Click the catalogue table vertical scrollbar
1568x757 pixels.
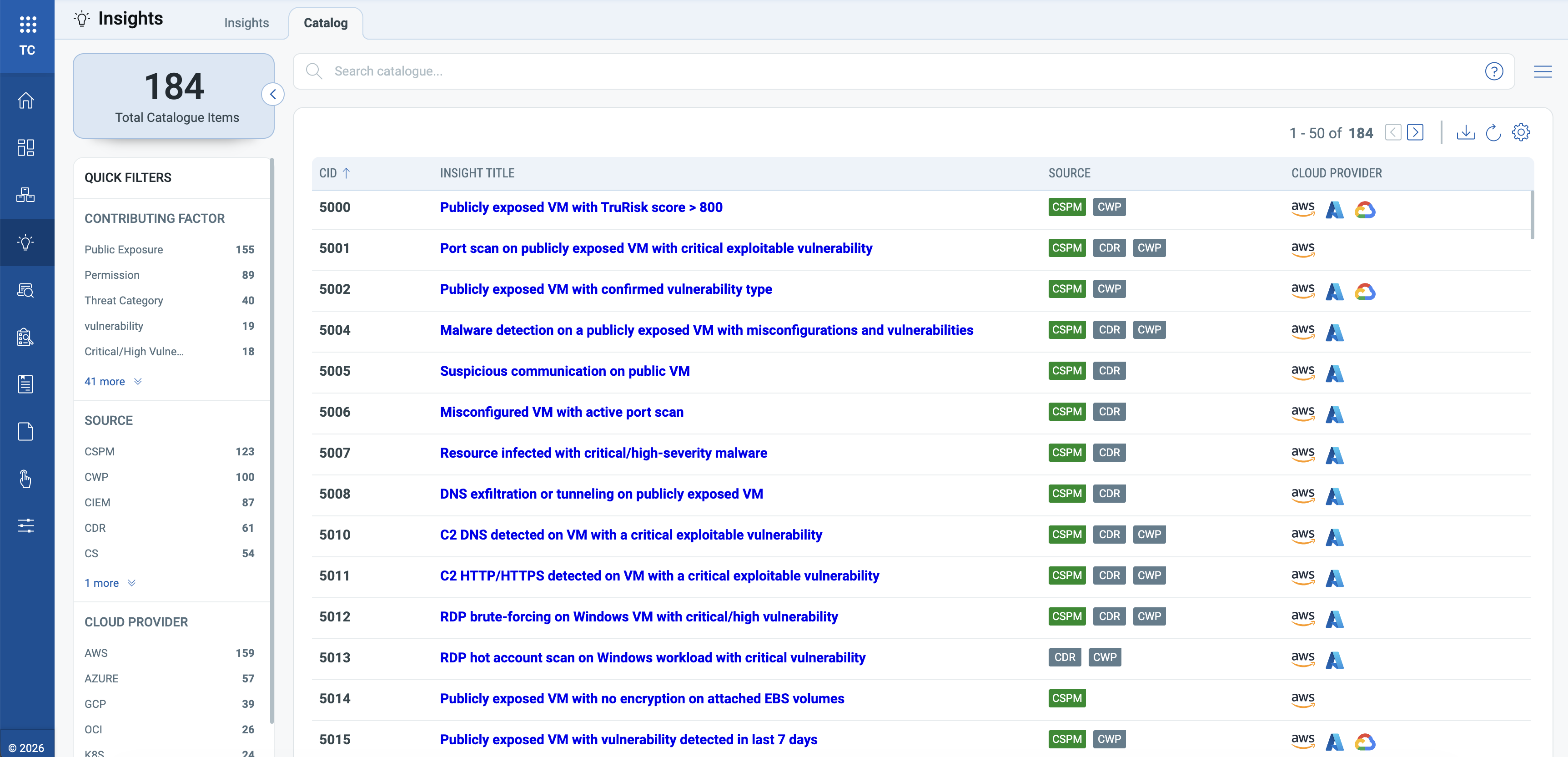click(x=1532, y=215)
